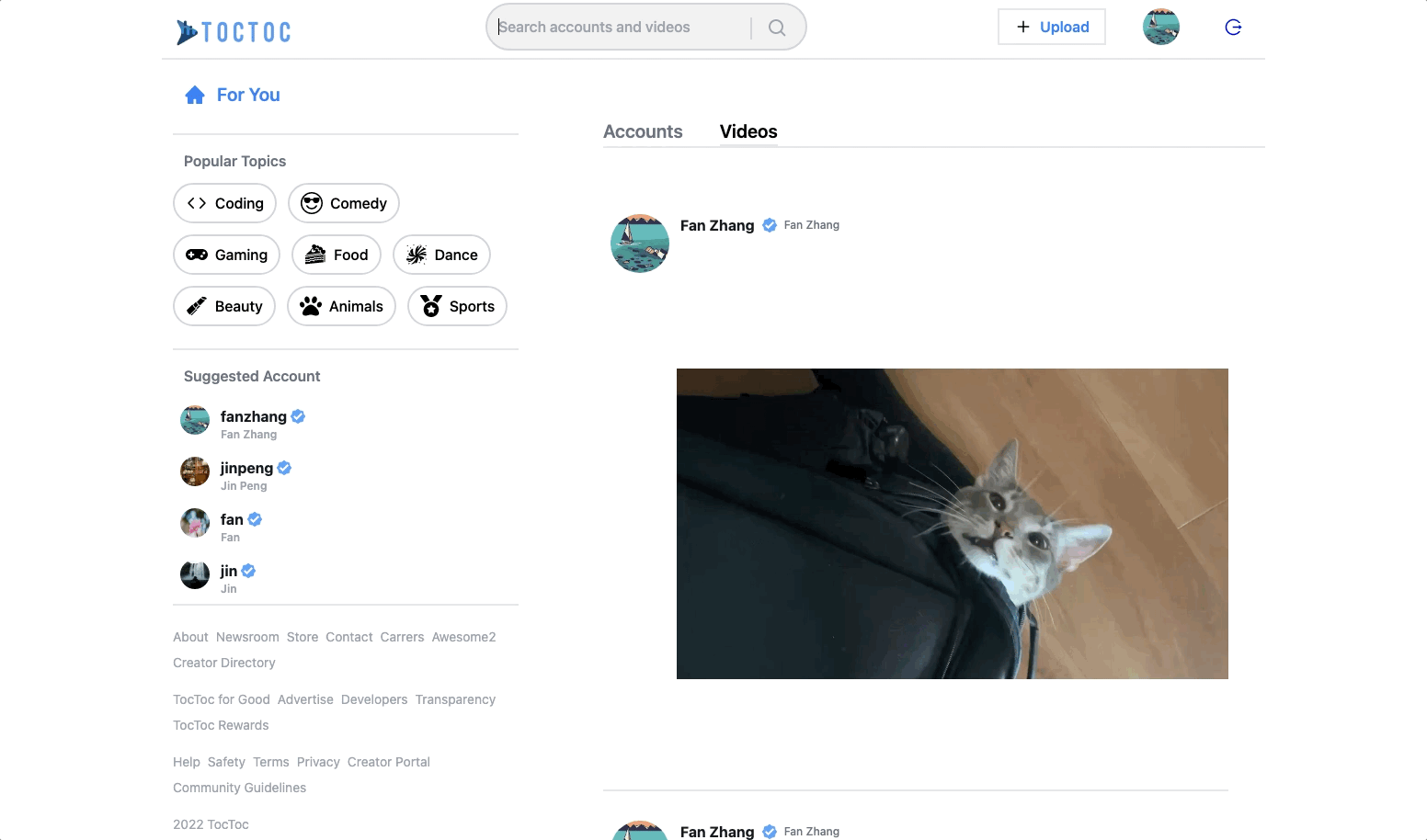Viewport: 1427px width, 840px height.
Task: Visit the Community Guidelines link
Action: [239, 788]
